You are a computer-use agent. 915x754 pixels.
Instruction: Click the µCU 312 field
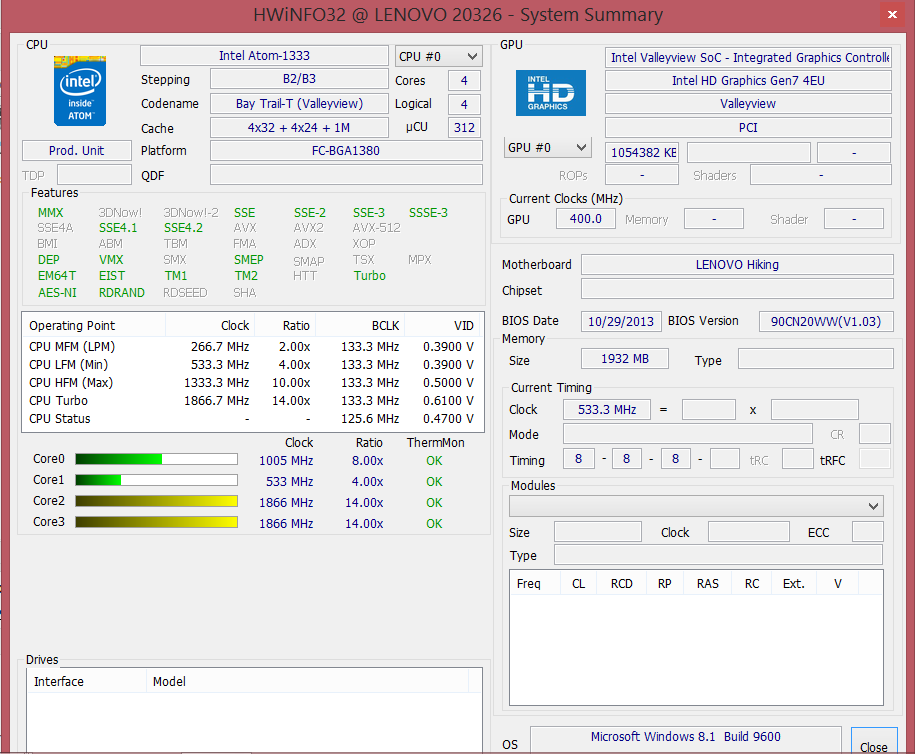(465, 127)
